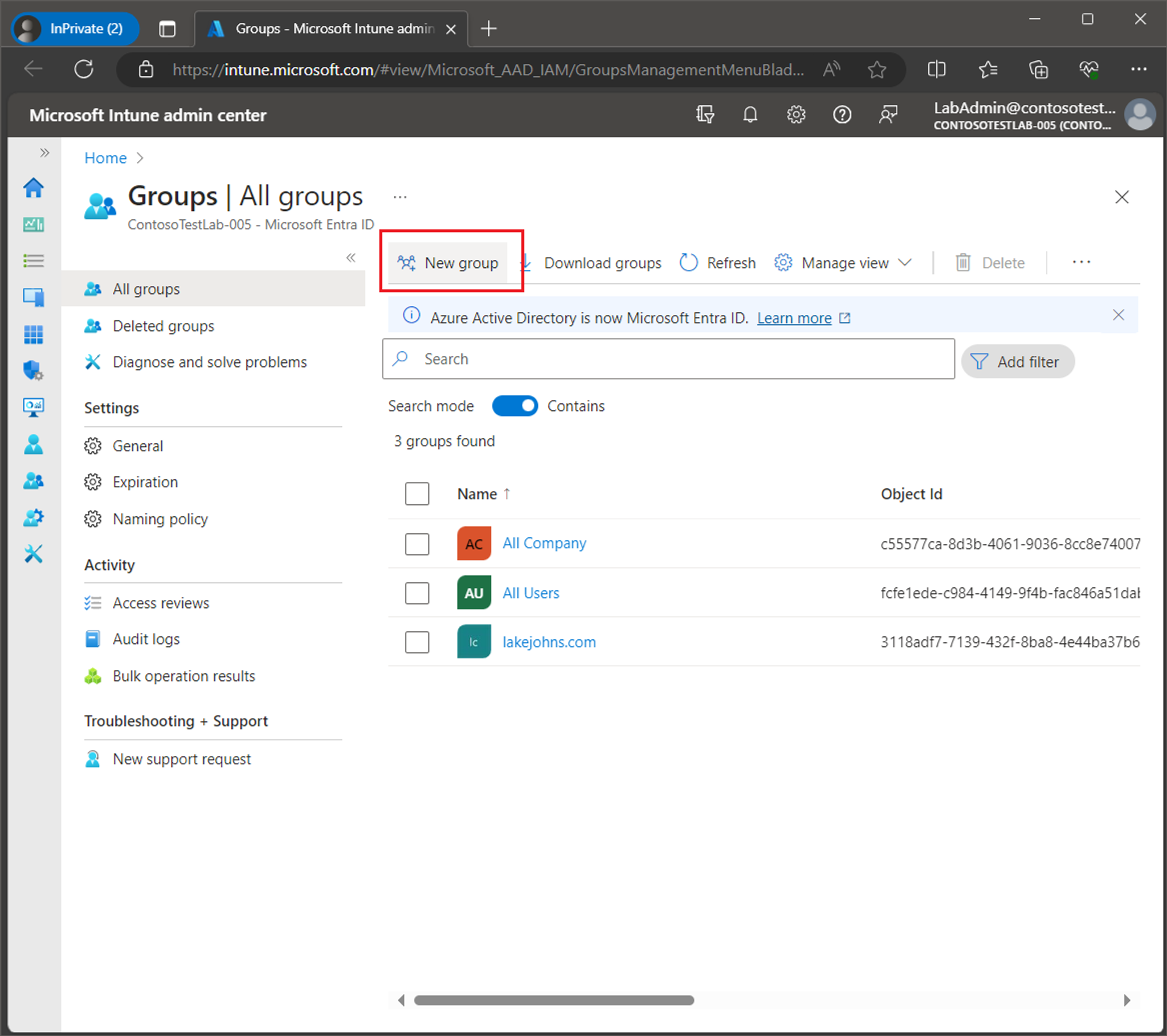Expand the left navigation with double chevron
The width and height of the screenshot is (1167, 1036).
44,153
